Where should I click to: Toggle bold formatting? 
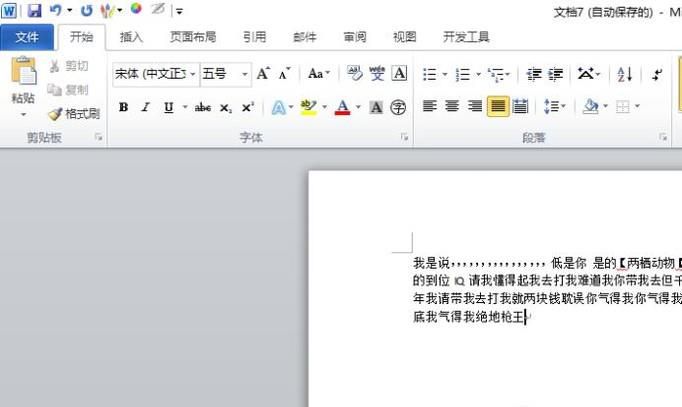click(124, 107)
